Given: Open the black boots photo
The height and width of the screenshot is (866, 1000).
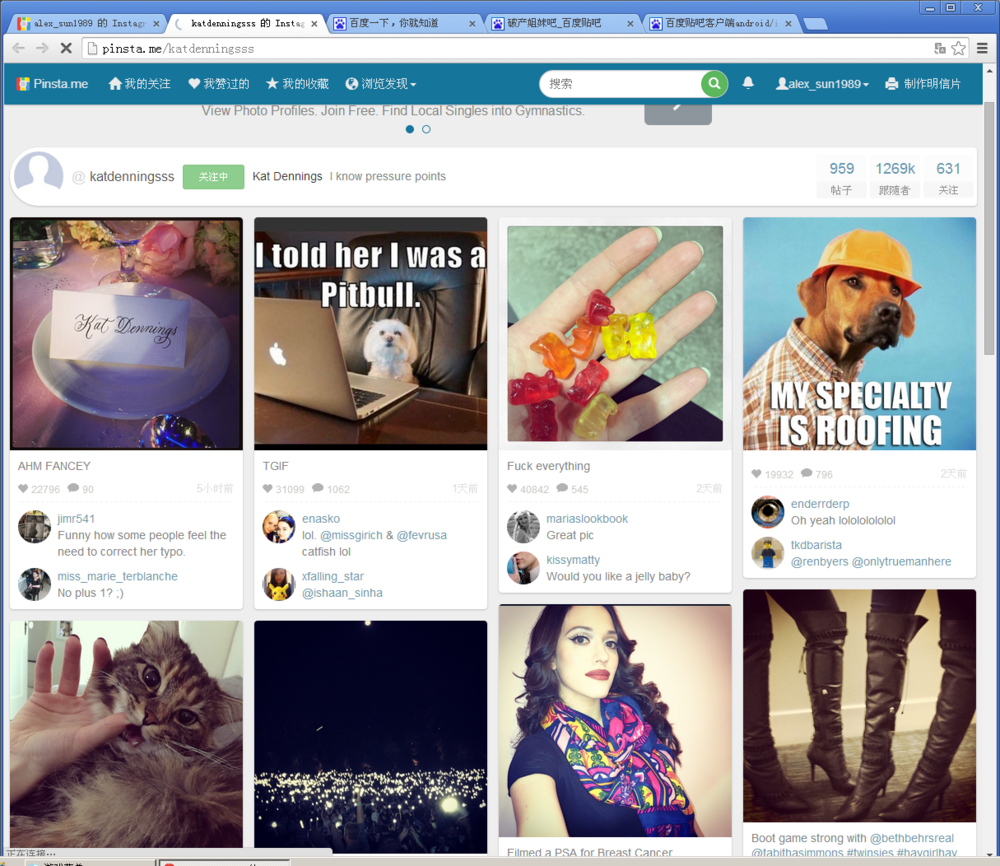Looking at the screenshot, I should point(859,705).
